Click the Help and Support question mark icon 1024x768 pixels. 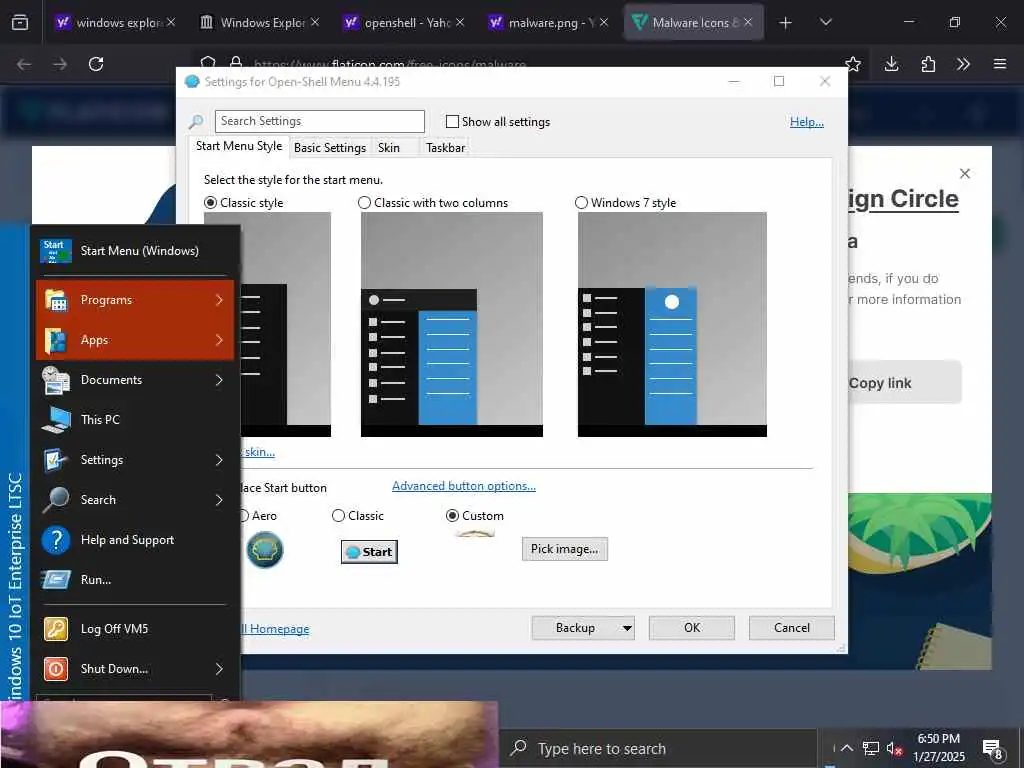click(x=56, y=540)
